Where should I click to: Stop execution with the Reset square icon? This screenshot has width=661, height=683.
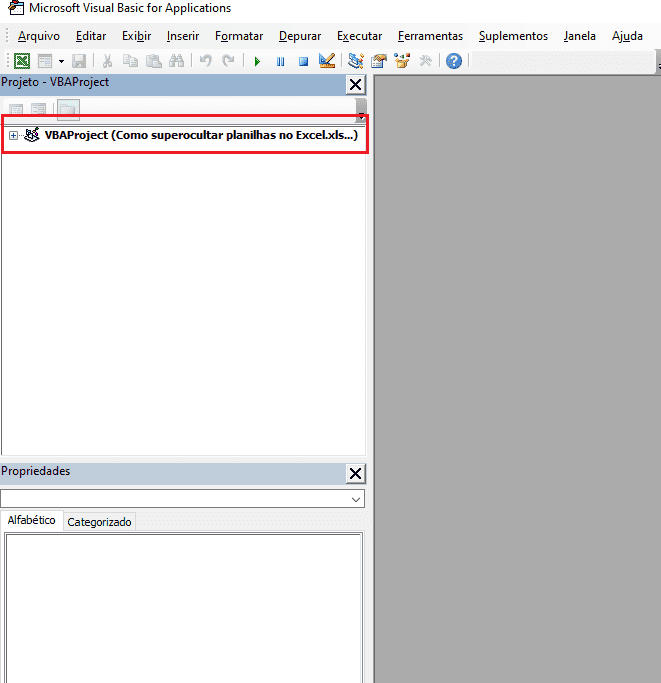pyautogui.click(x=304, y=61)
